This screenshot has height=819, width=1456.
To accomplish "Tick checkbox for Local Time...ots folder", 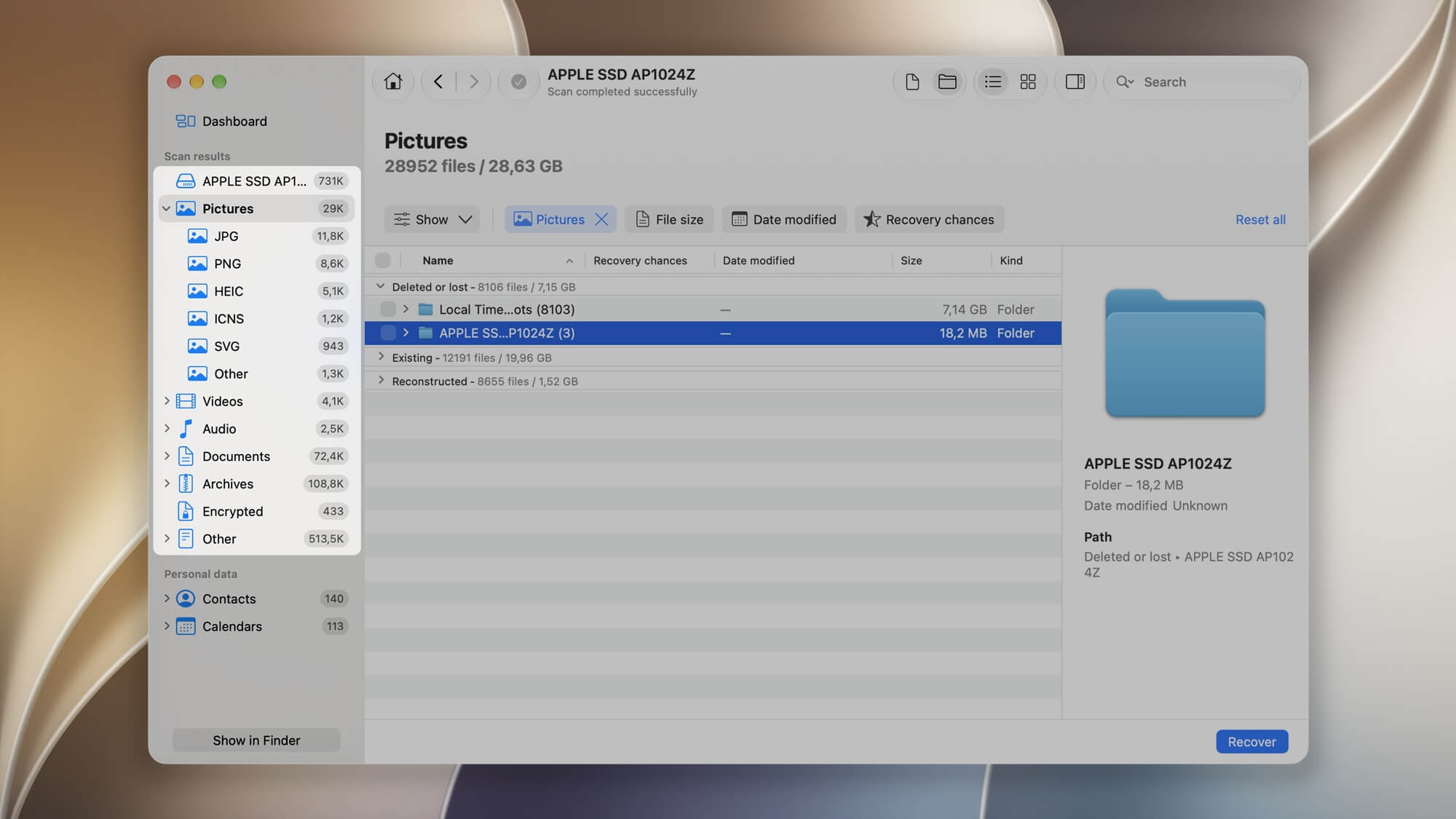I will coord(388,309).
